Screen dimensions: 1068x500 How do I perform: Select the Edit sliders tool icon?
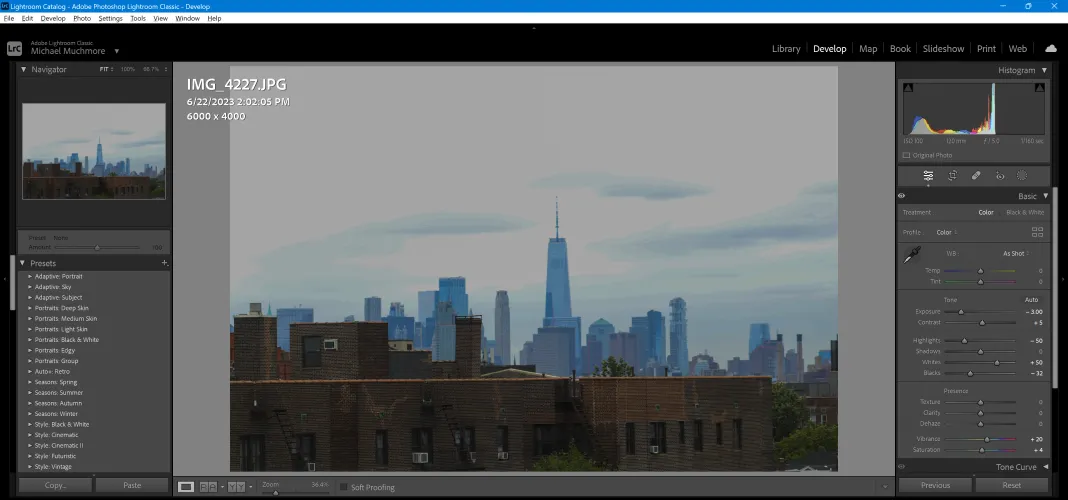[928, 176]
